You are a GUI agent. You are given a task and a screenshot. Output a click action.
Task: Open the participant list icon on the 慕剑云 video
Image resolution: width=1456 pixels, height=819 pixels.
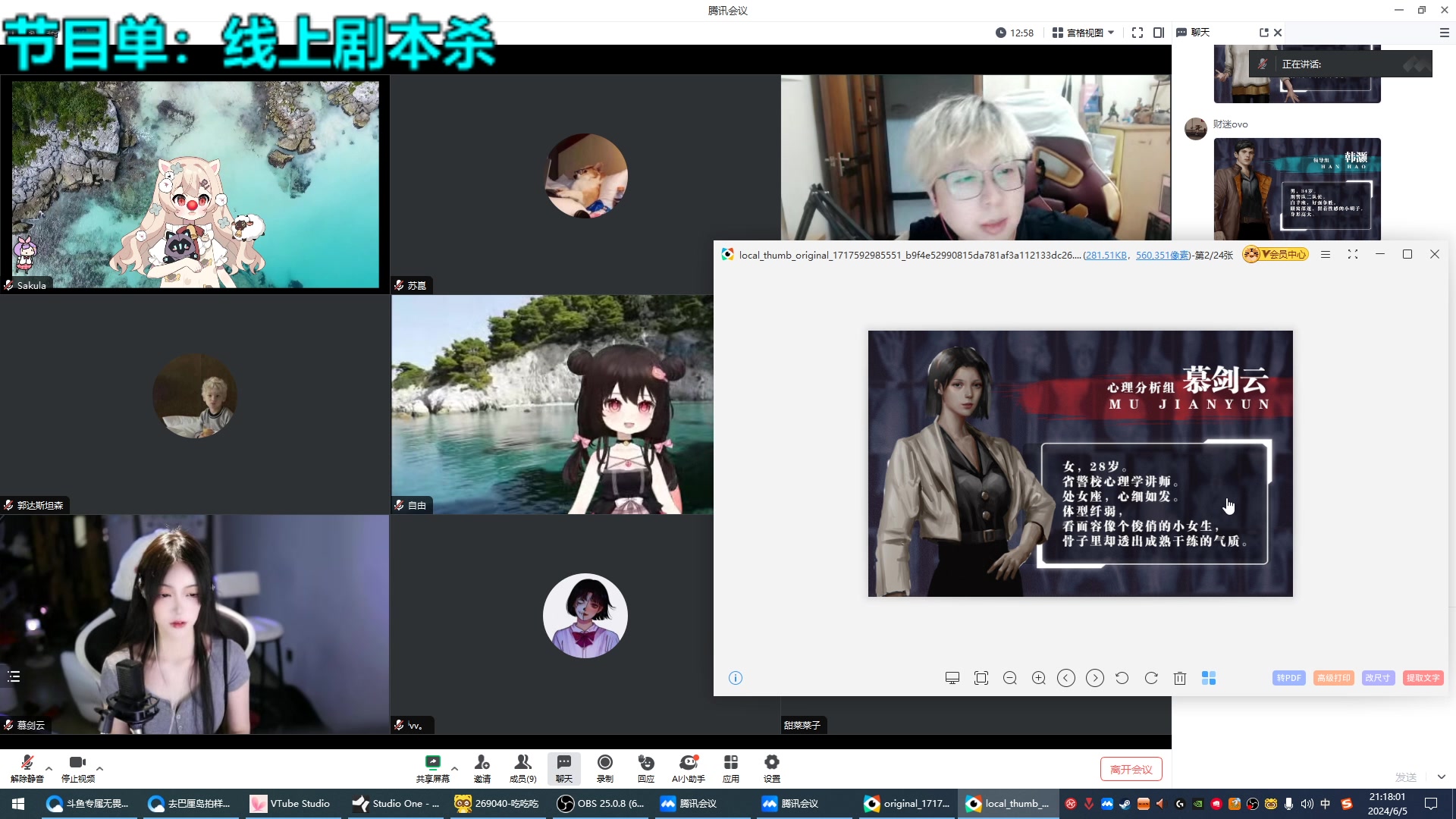[14, 676]
